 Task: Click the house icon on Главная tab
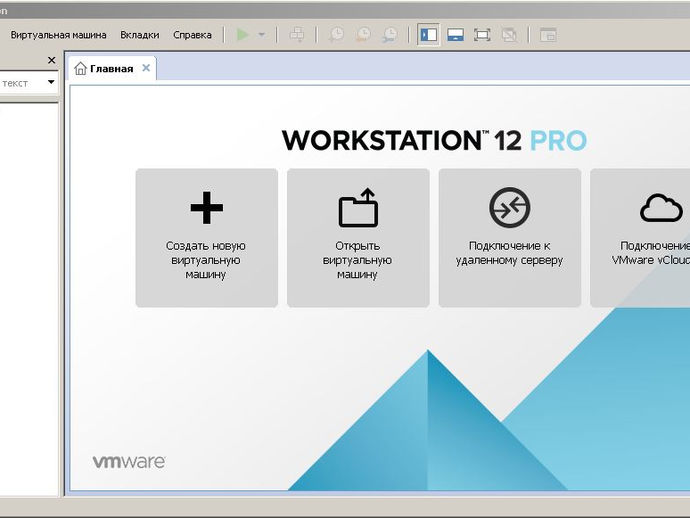click(x=80, y=68)
